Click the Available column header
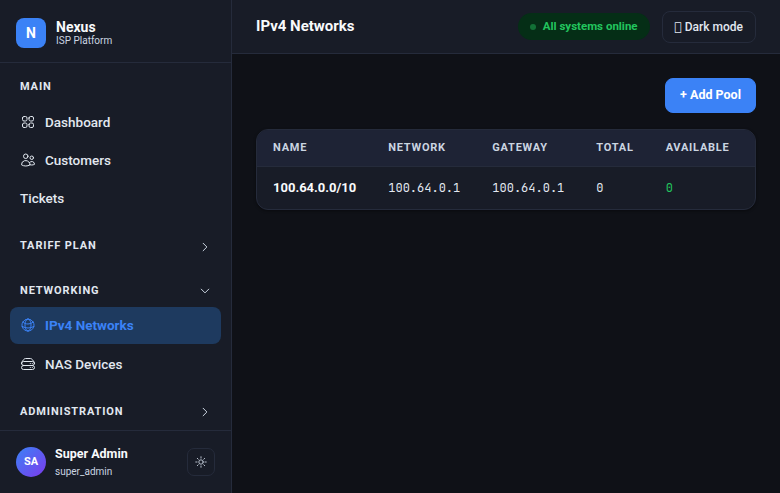This screenshot has height=493, width=780. coord(697,147)
